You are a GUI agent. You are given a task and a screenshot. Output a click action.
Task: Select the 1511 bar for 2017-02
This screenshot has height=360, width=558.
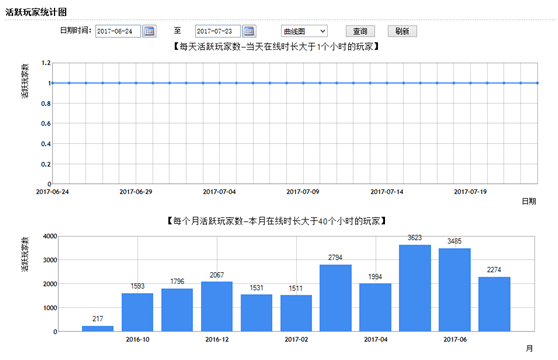[296, 313]
